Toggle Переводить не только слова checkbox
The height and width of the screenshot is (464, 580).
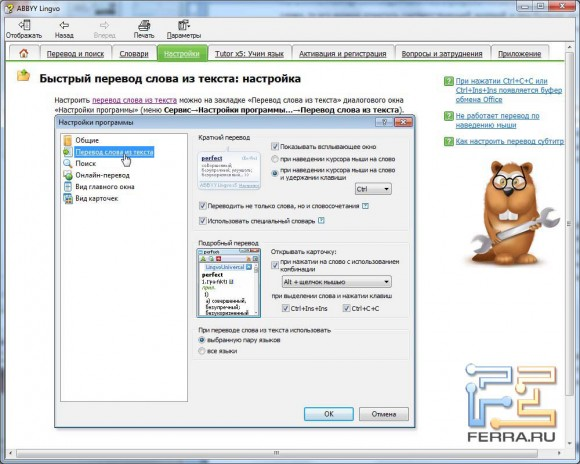coord(203,206)
